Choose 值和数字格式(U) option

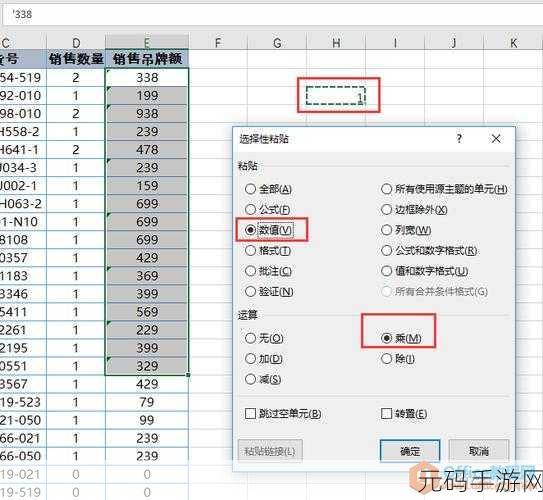click(425, 271)
